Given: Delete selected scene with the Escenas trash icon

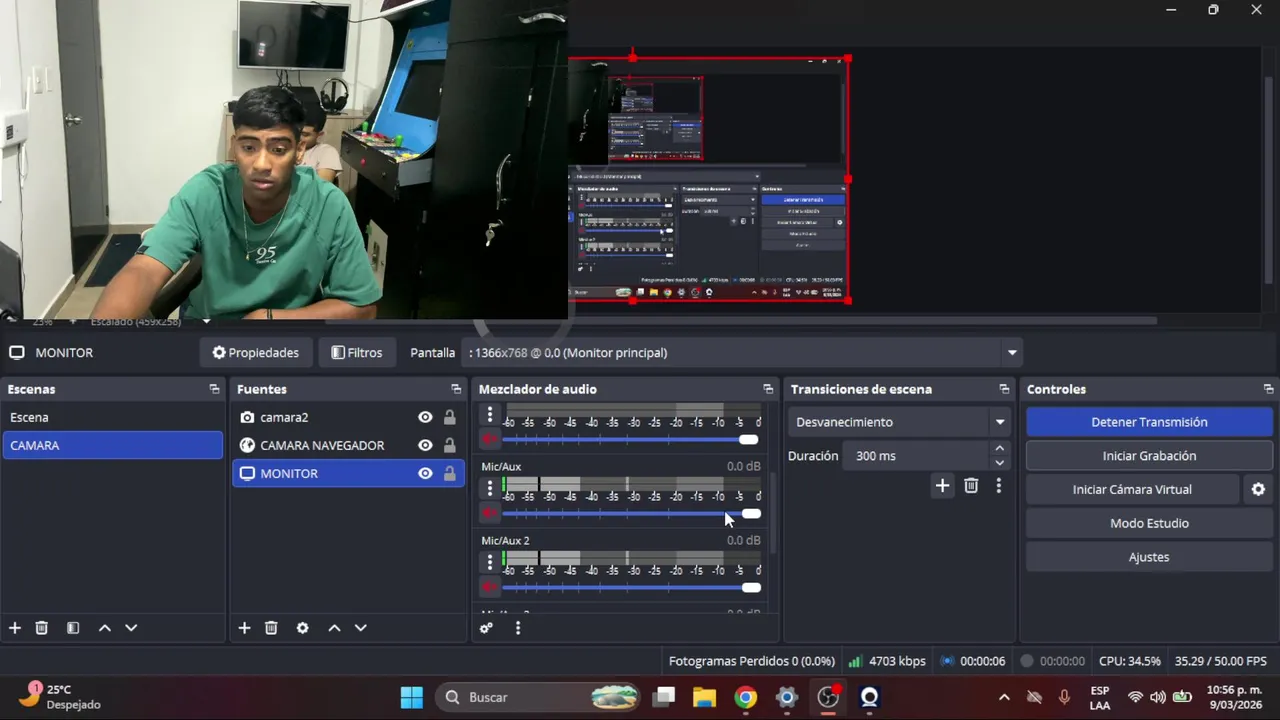Looking at the screenshot, I should point(42,628).
